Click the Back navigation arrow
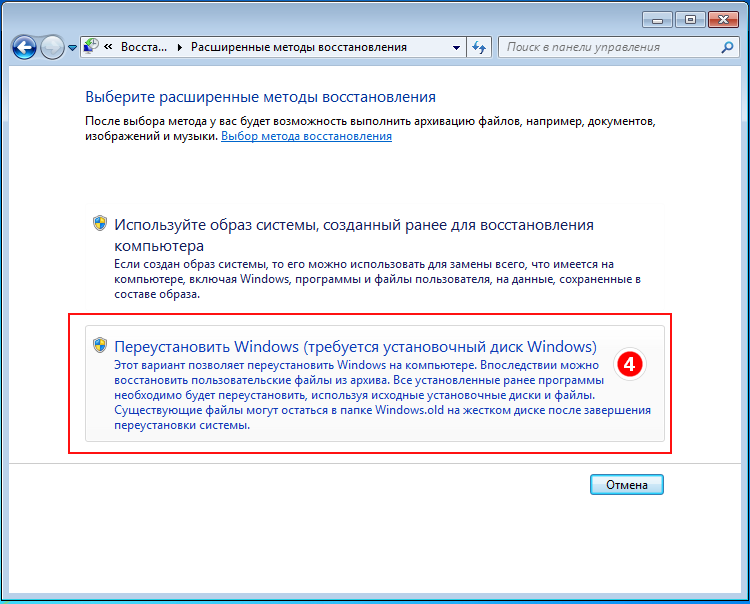 coord(24,47)
